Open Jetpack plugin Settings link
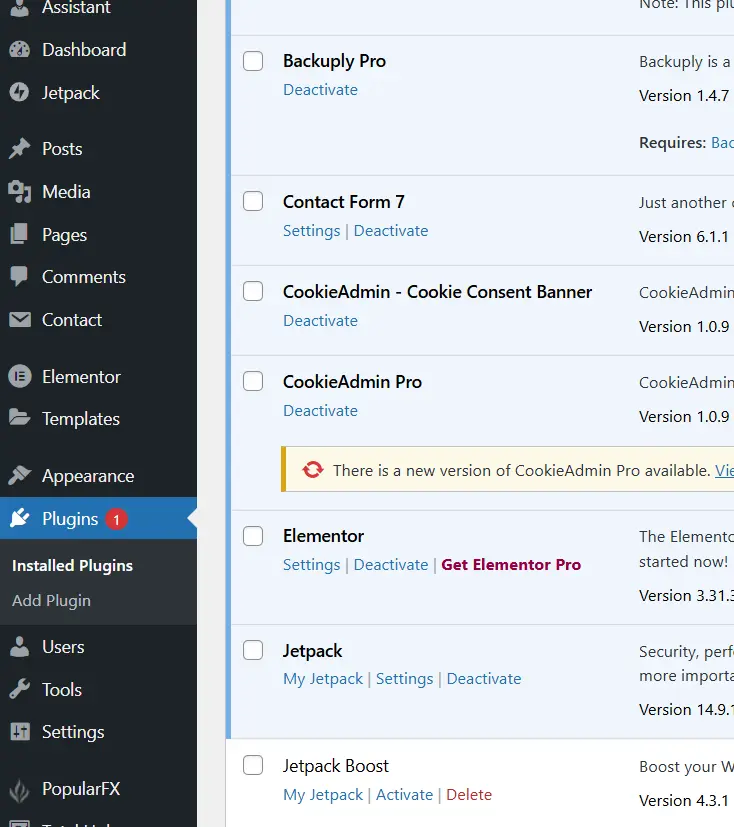This screenshot has height=827, width=734. (x=404, y=679)
